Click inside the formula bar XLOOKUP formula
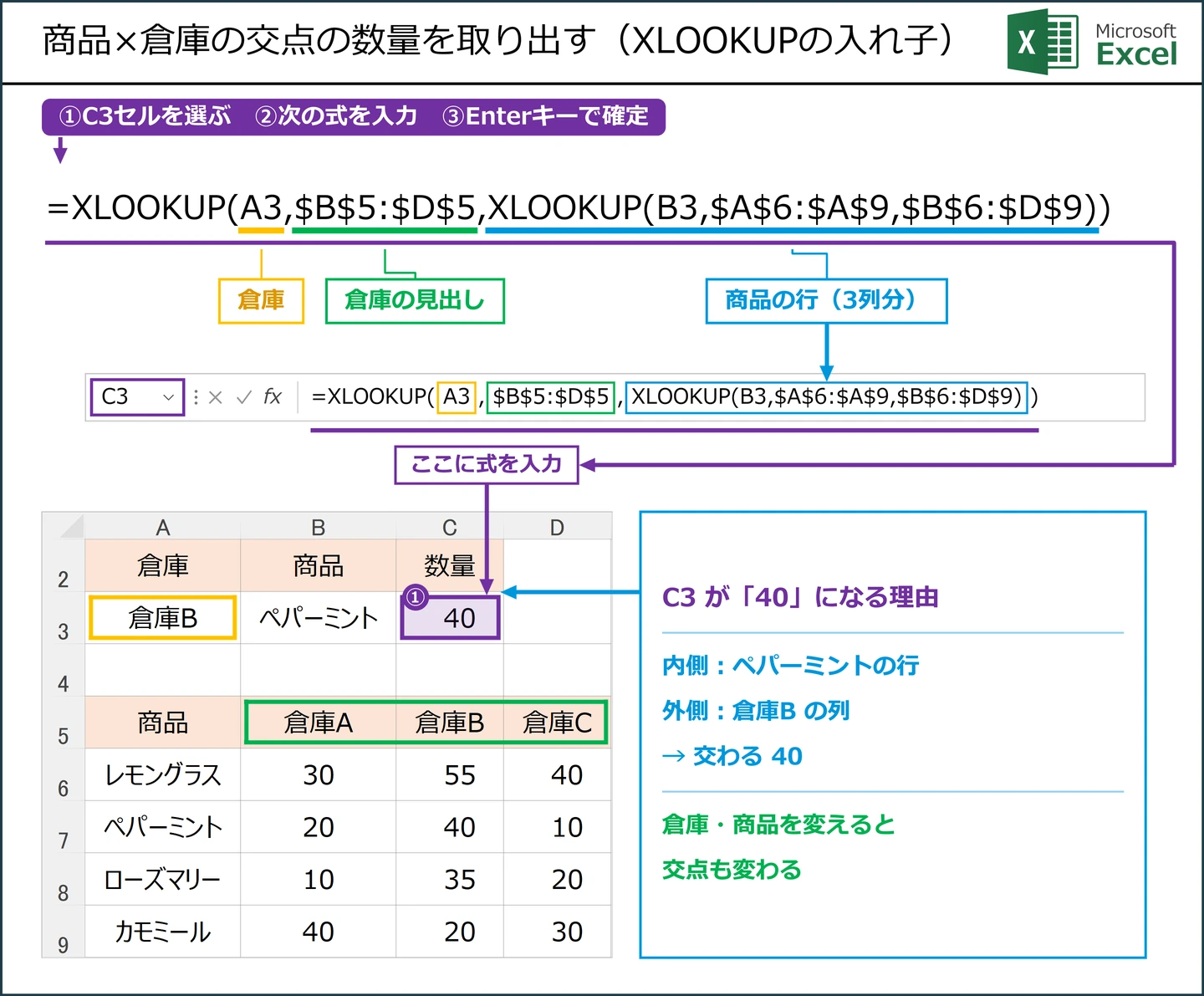 [x=674, y=396]
